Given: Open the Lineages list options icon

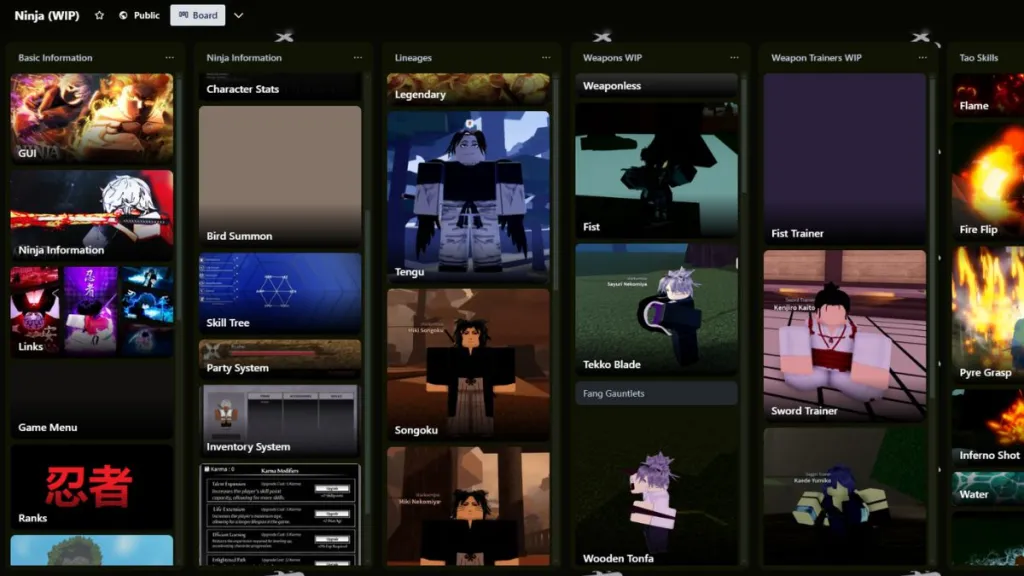Looking at the screenshot, I should click(548, 58).
